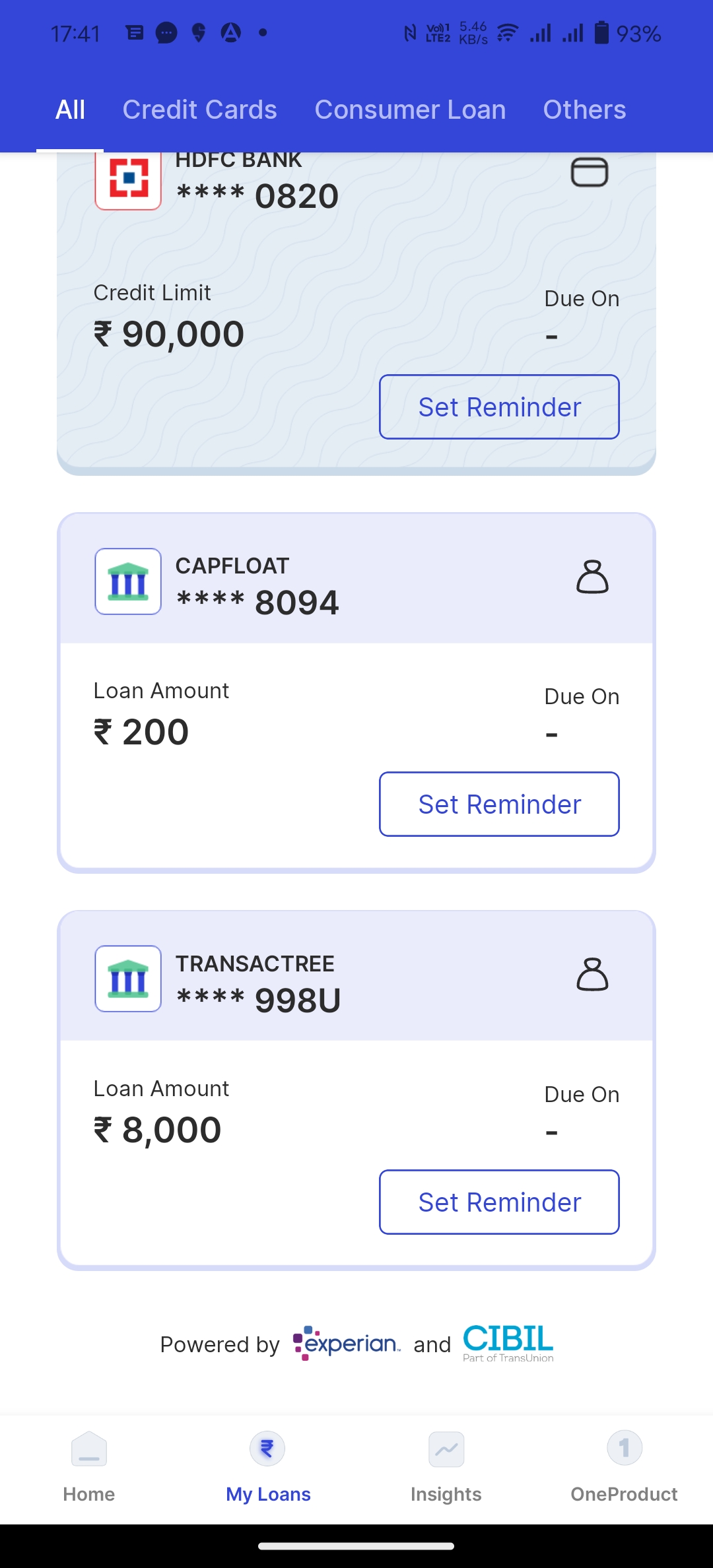Switch to the Consumer Loan tab

410,110
